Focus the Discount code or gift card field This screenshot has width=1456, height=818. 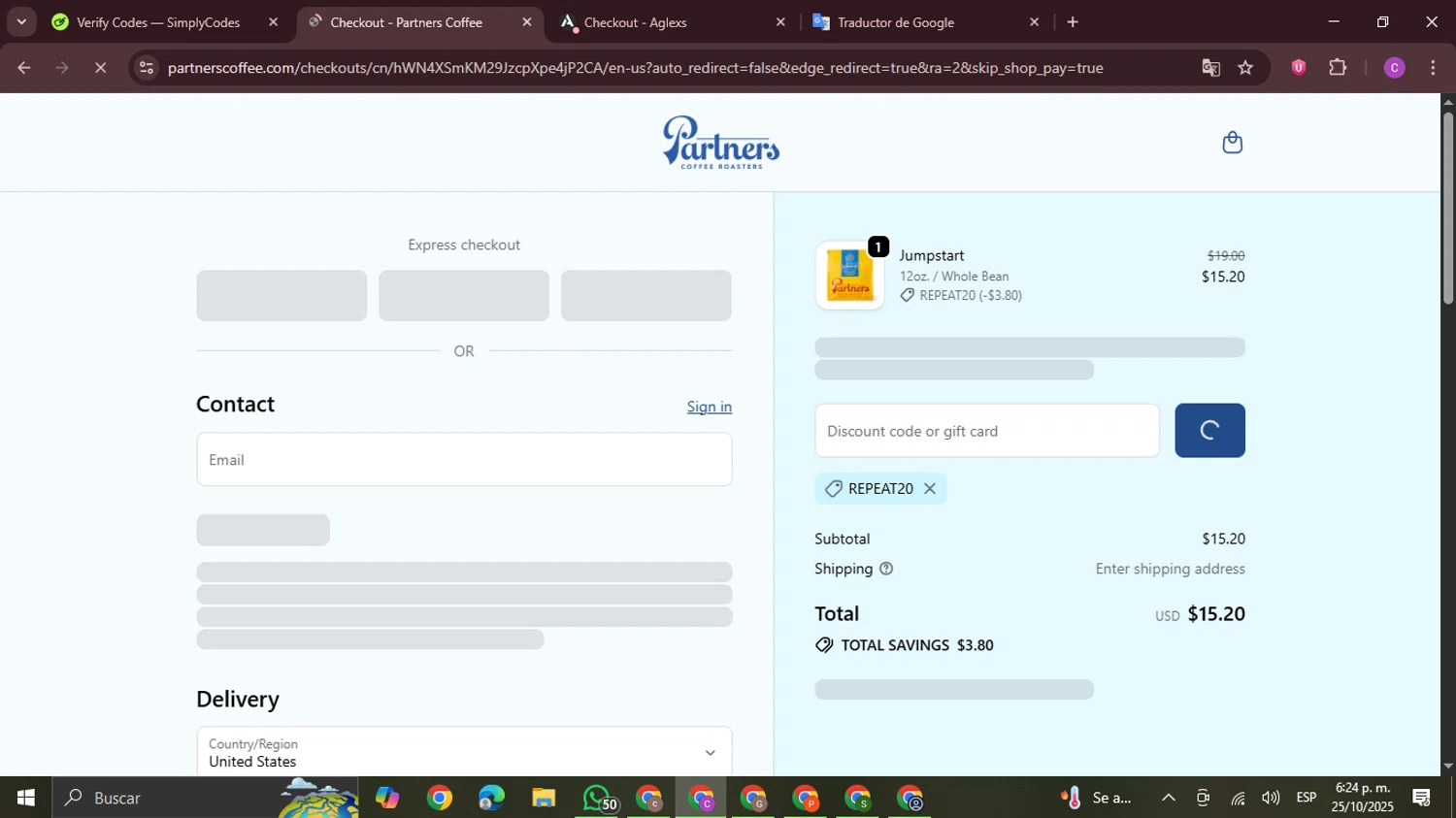coord(987,431)
